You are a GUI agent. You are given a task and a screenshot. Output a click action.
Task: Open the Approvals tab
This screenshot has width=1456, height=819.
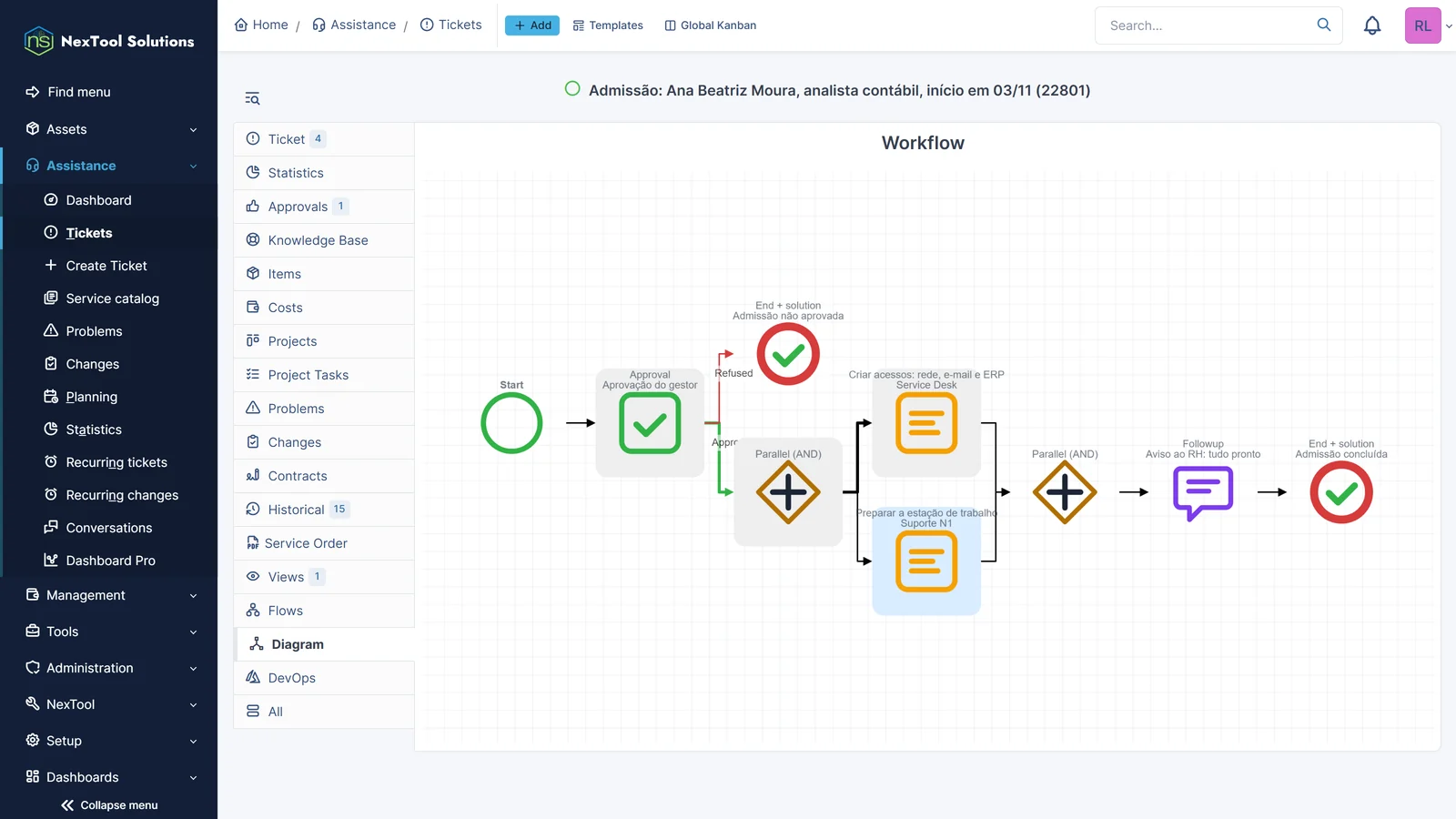(324, 207)
